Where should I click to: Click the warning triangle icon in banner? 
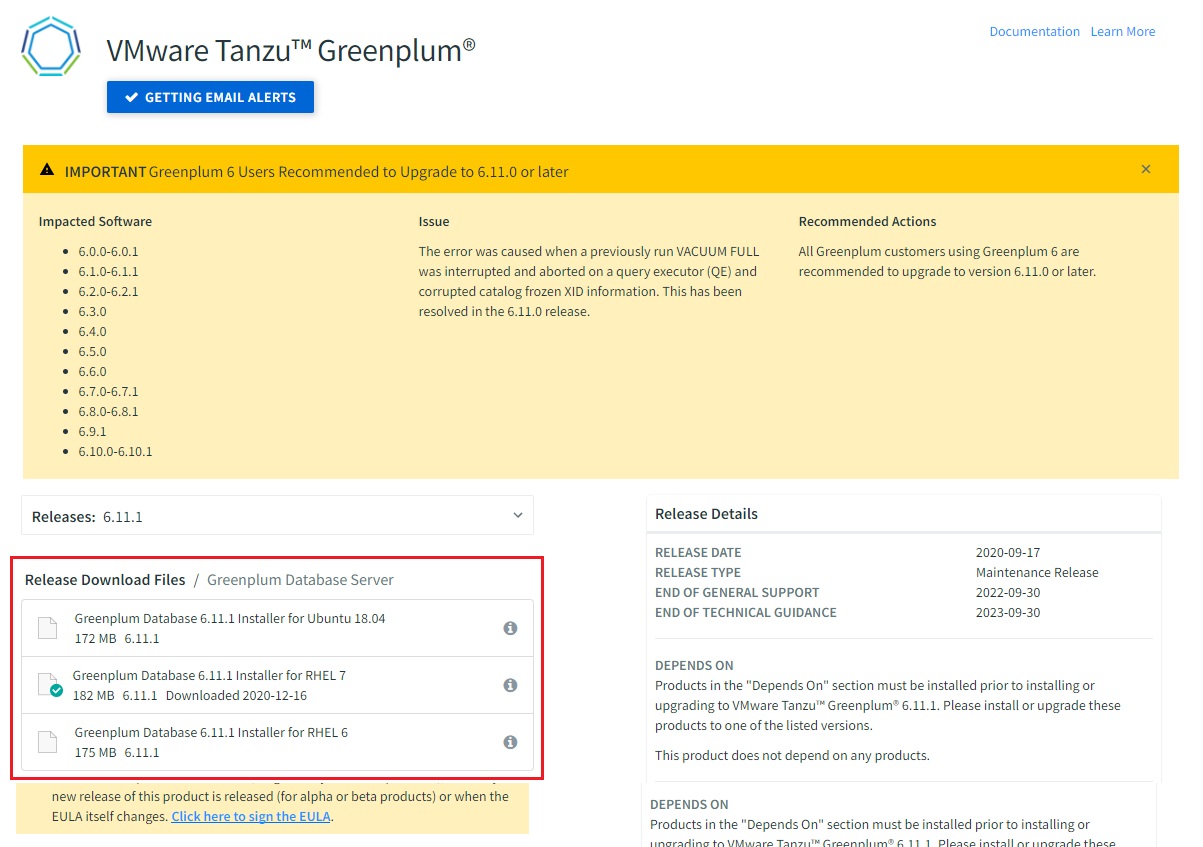coord(47,170)
